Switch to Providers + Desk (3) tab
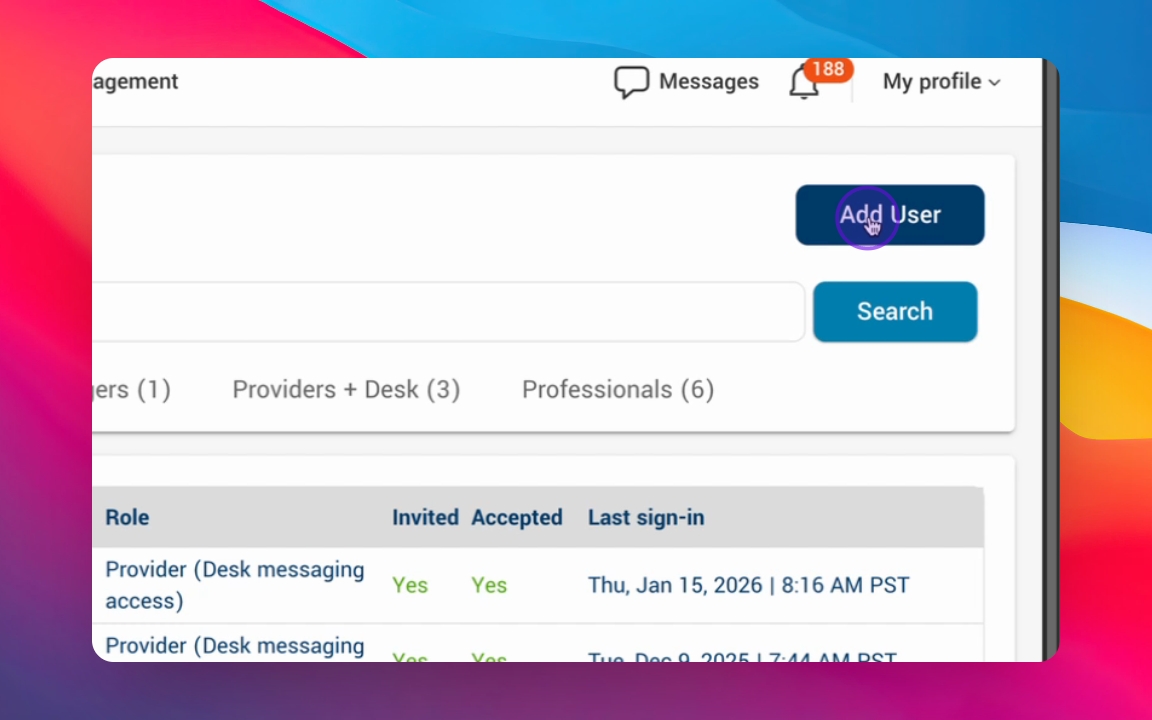Viewport: 1152px width, 720px height. [x=346, y=389]
